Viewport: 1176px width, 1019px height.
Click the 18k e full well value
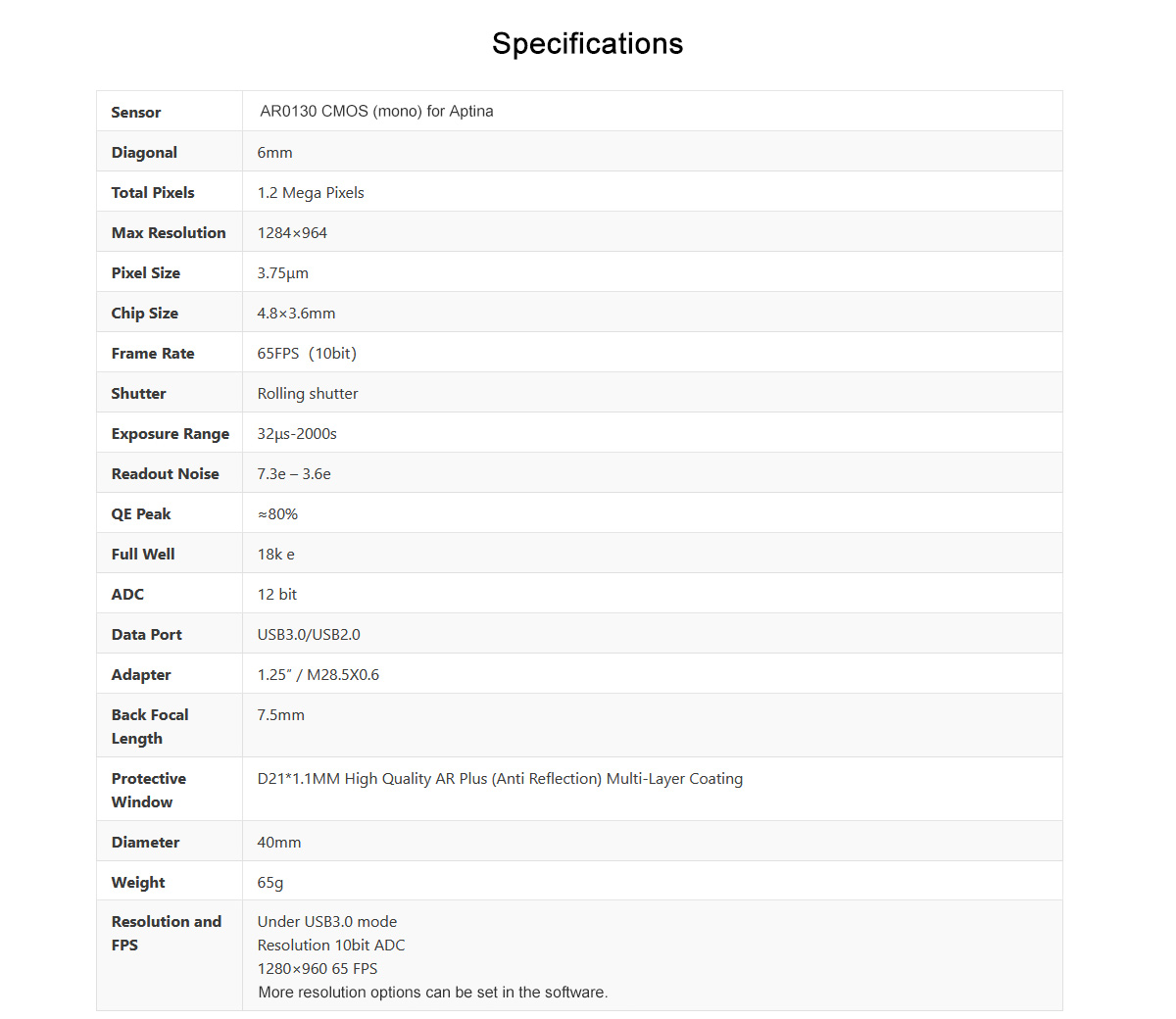[x=275, y=555]
